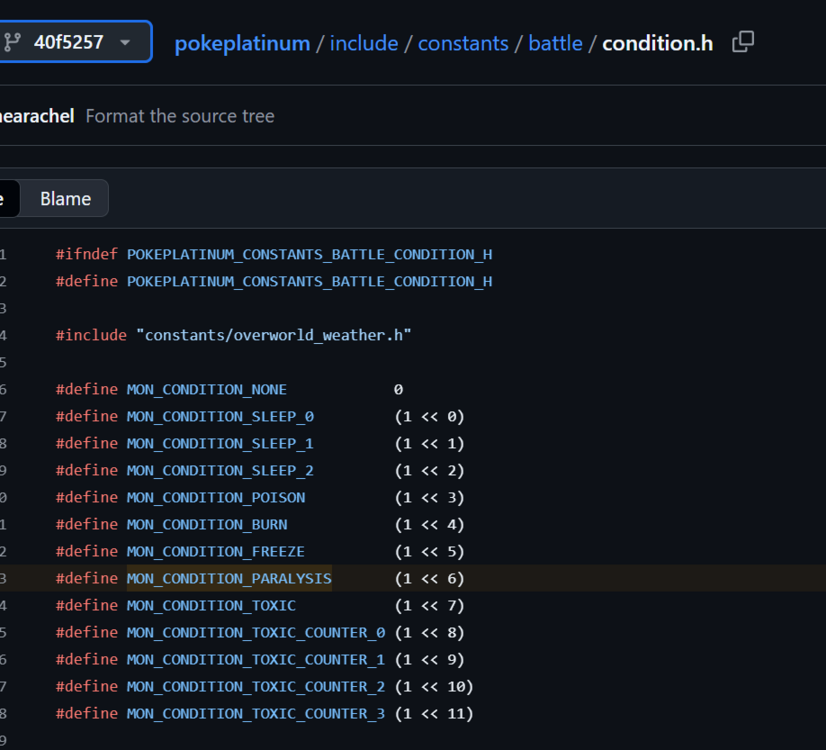The image size is (826, 750).
Task: Click the highlighted MON_CONDITION_PARALYSIS symbol
Action: click(229, 578)
